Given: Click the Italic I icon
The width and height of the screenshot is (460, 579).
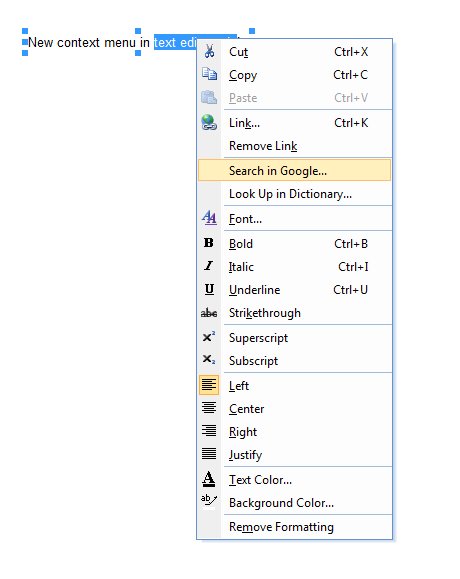Looking at the screenshot, I should tap(209, 266).
